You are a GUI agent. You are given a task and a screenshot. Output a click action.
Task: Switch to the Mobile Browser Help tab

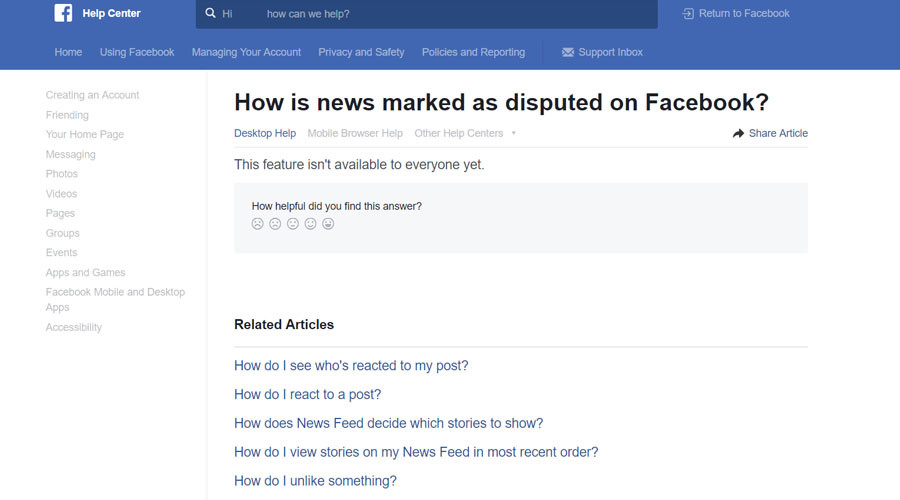pyautogui.click(x=355, y=133)
